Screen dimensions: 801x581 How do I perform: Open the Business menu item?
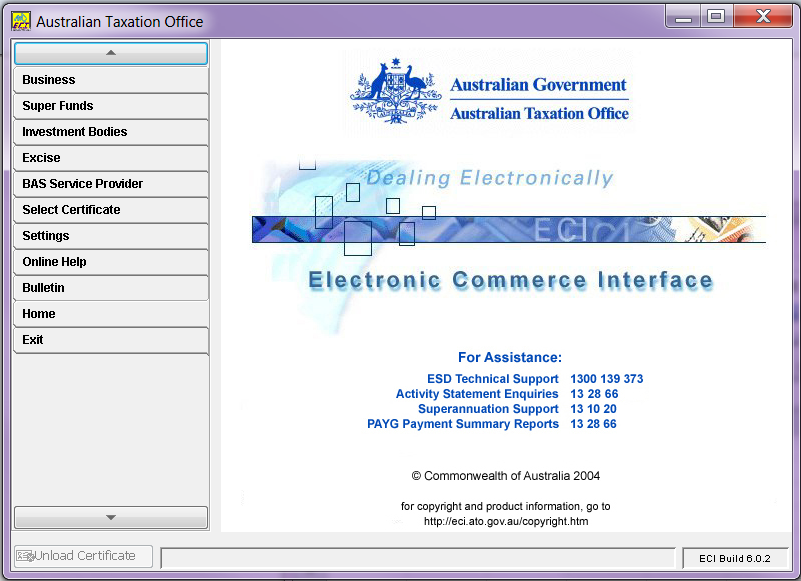pyautogui.click(x=111, y=80)
